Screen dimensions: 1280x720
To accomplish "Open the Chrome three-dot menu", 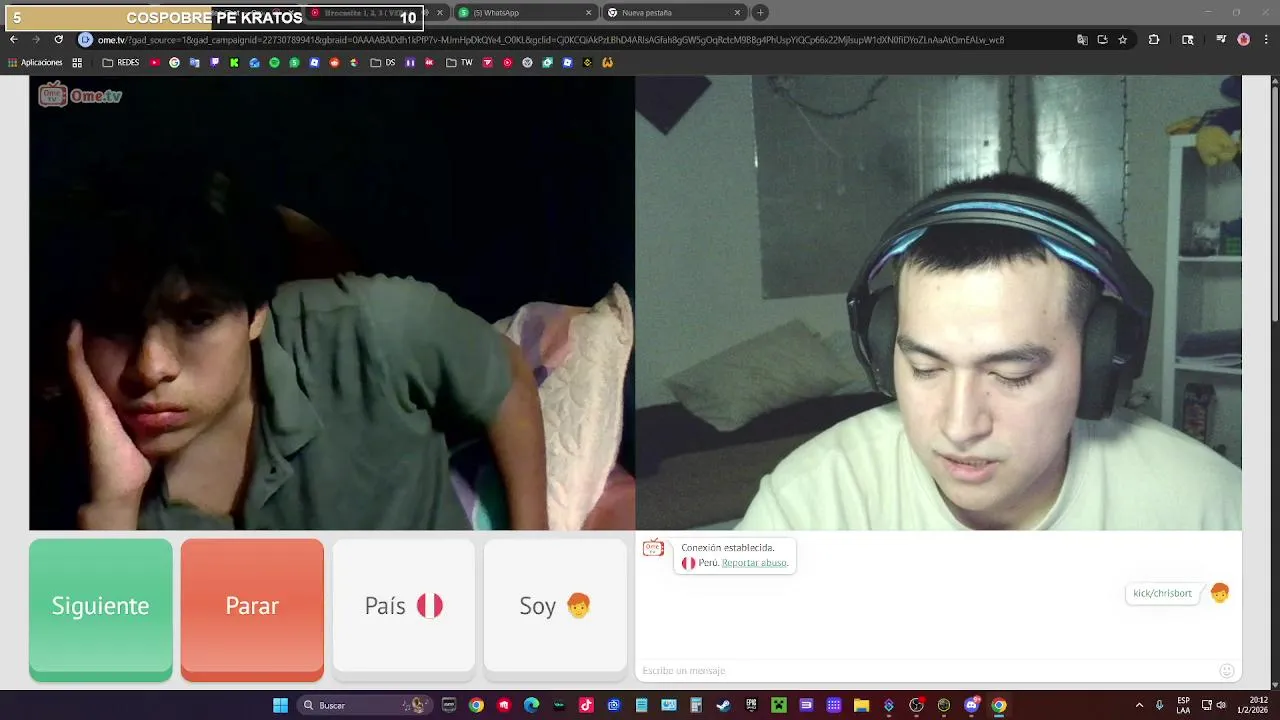I will [1264, 40].
